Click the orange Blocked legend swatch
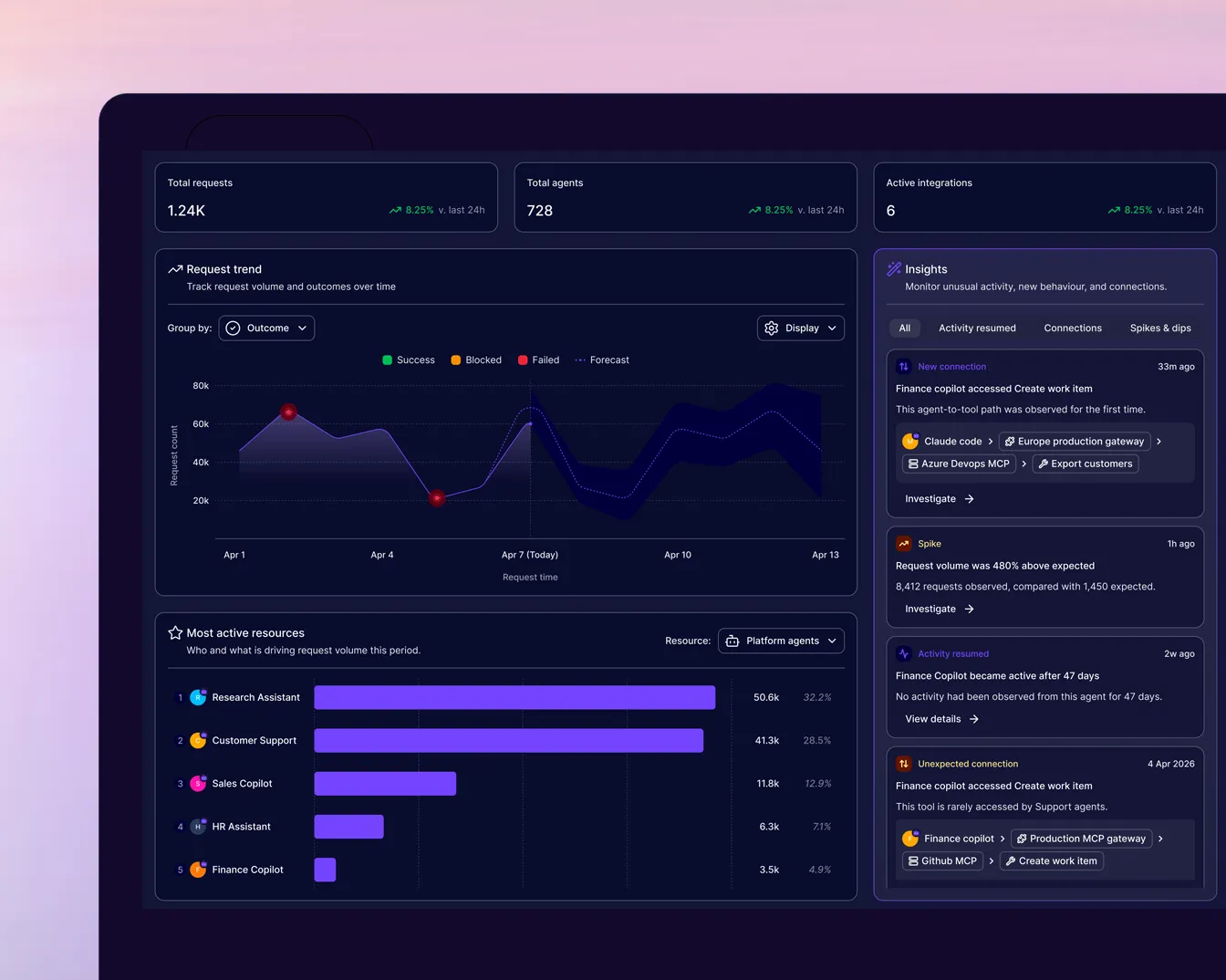Screen dimensions: 1226x980 click(x=456, y=360)
